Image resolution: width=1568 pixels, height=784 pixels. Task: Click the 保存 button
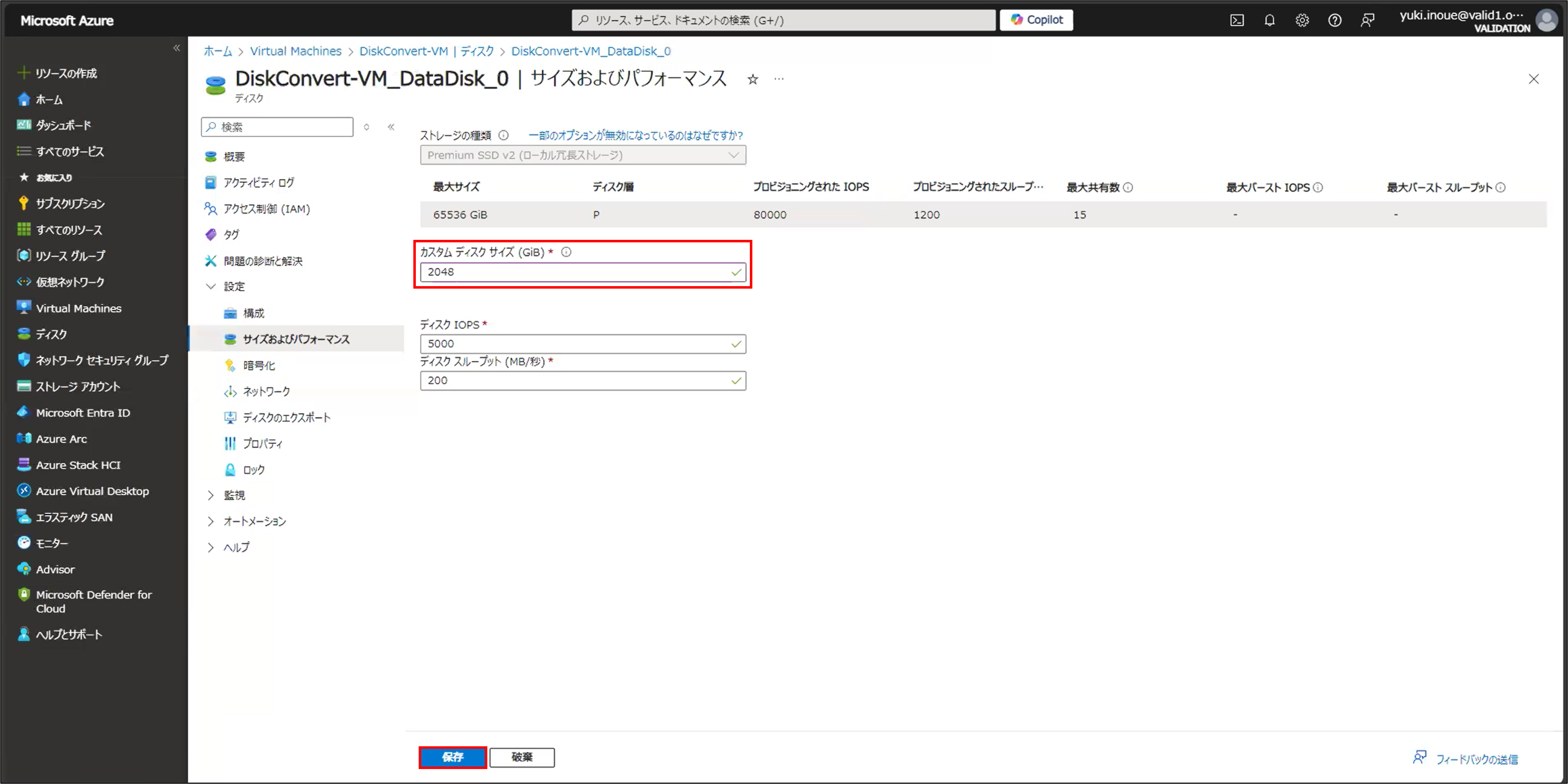(x=453, y=757)
